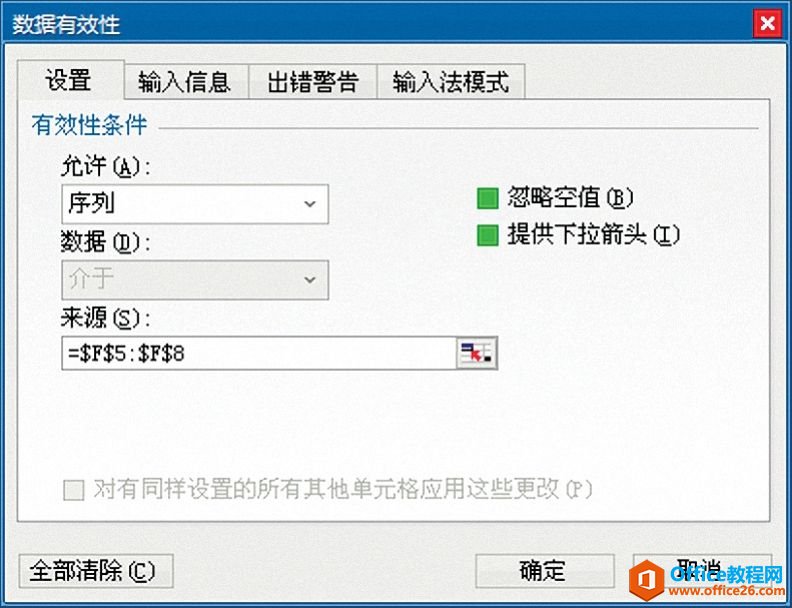This screenshot has width=792, height=608.
Task: Click the range selector icon beside source field
Action: coord(476,353)
